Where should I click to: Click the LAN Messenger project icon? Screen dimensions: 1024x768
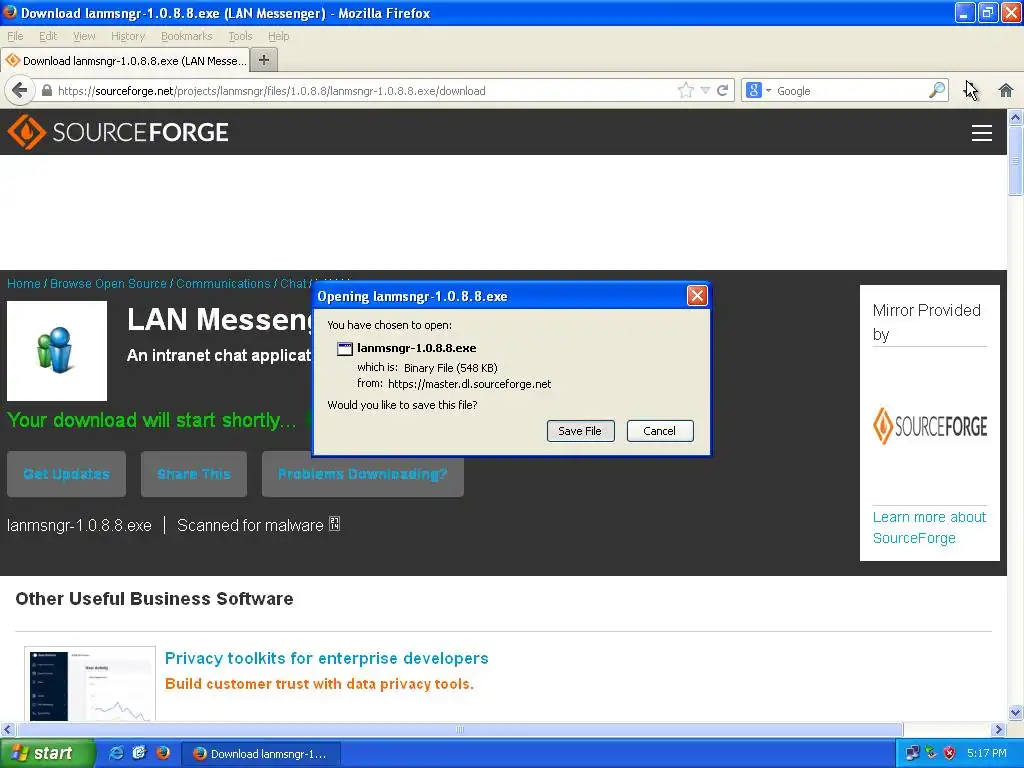57,351
